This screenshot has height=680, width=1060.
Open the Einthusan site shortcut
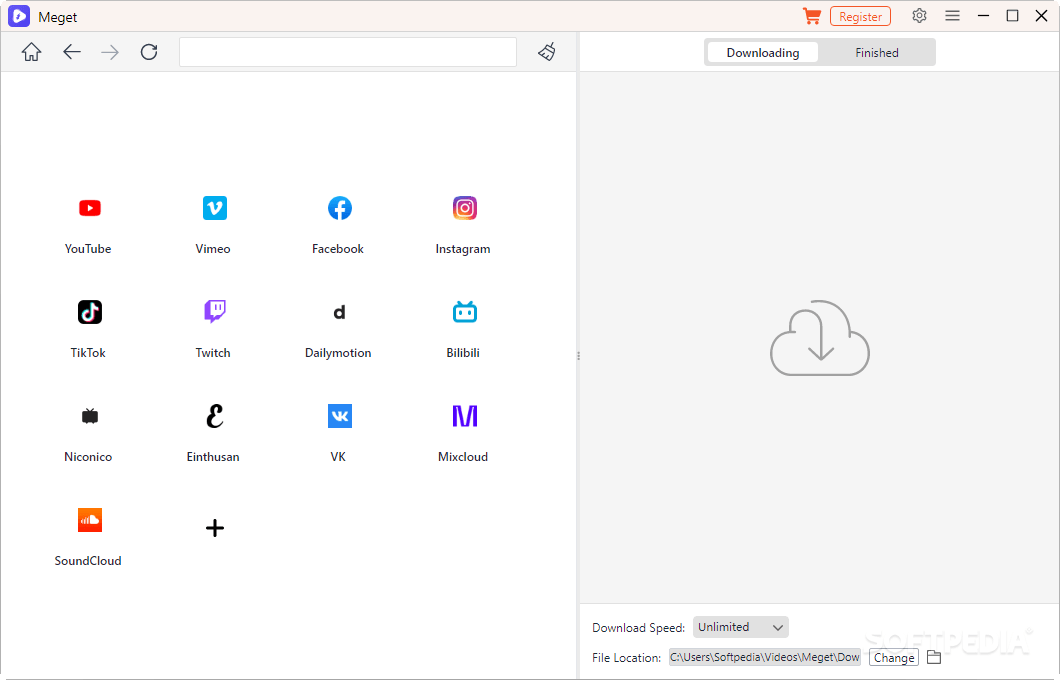215,416
